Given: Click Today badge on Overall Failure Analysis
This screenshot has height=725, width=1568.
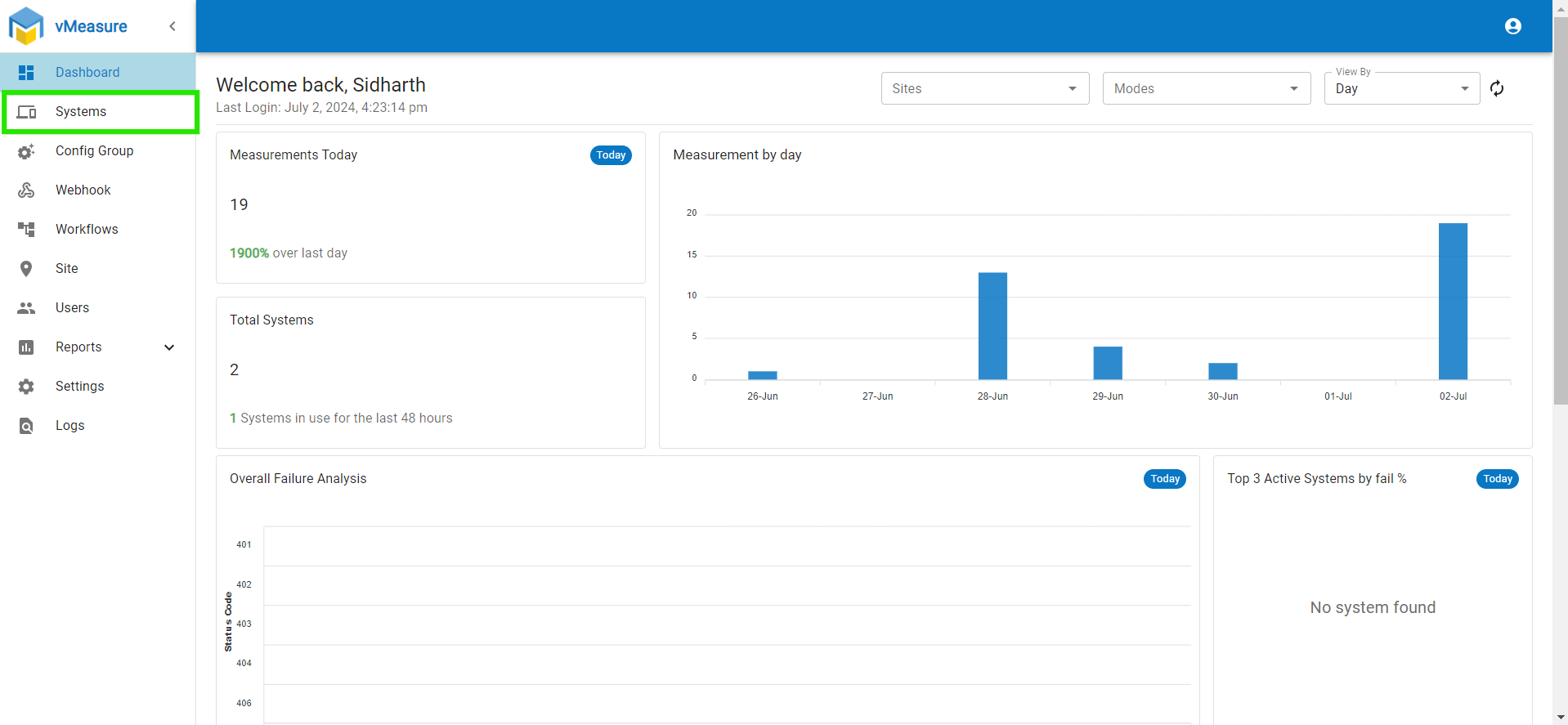Looking at the screenshot, I should 1164,479.
